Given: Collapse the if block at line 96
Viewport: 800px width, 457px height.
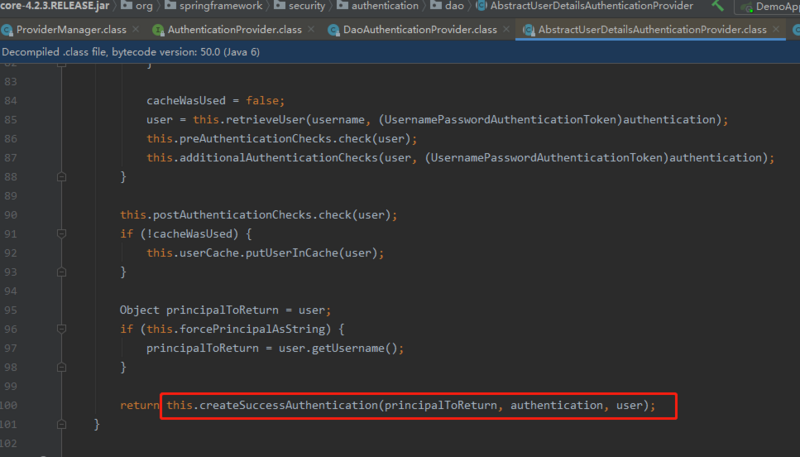Looking at the screenshot, I should pos(61,329).
